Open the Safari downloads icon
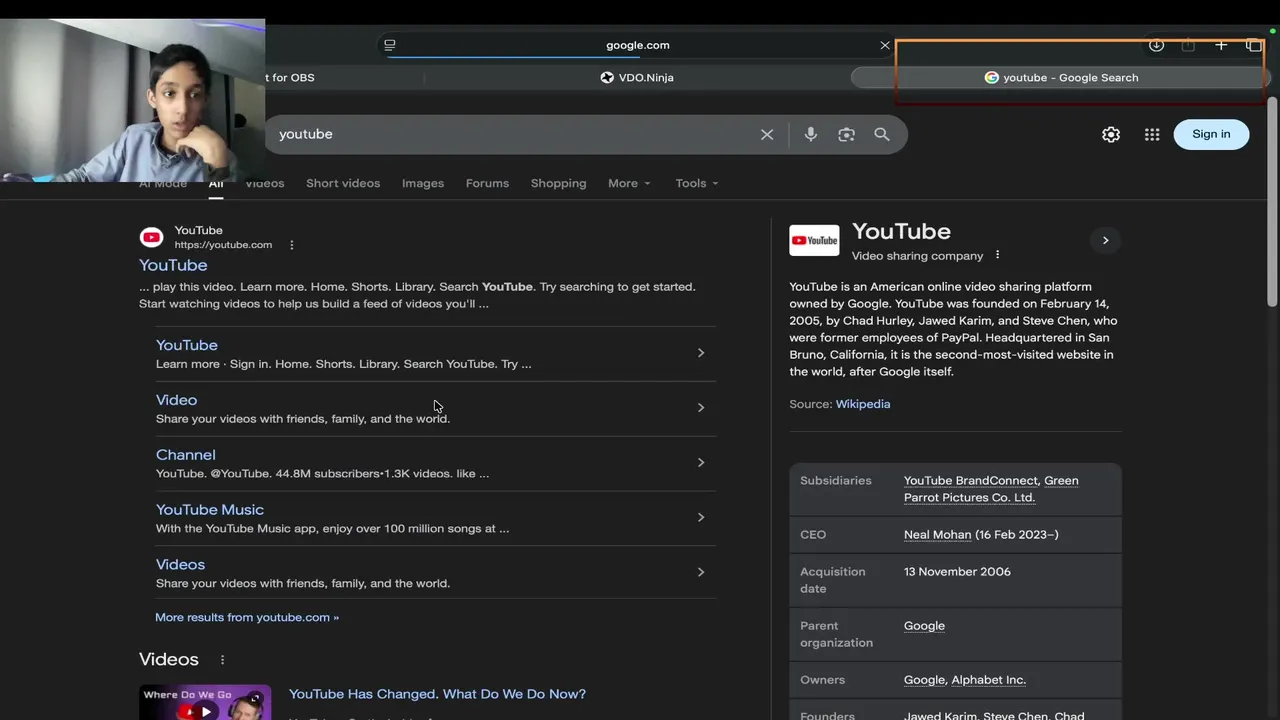 click(x=1156, y=45)
